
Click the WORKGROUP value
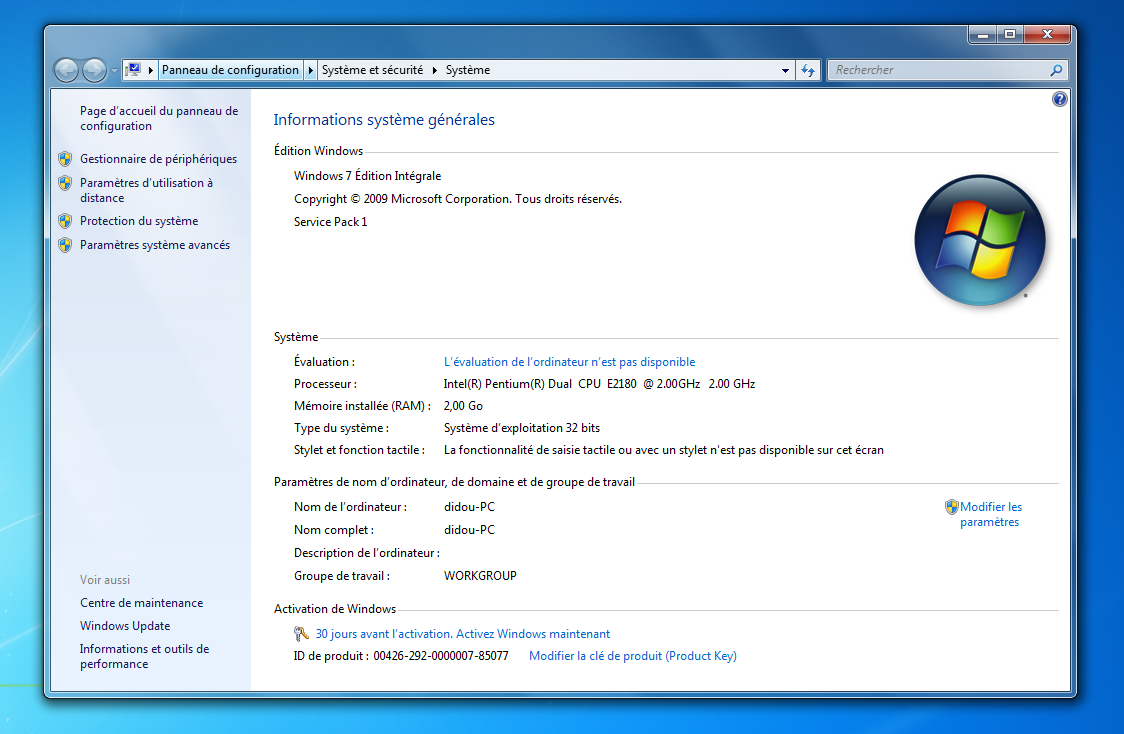tap(480, 576)
